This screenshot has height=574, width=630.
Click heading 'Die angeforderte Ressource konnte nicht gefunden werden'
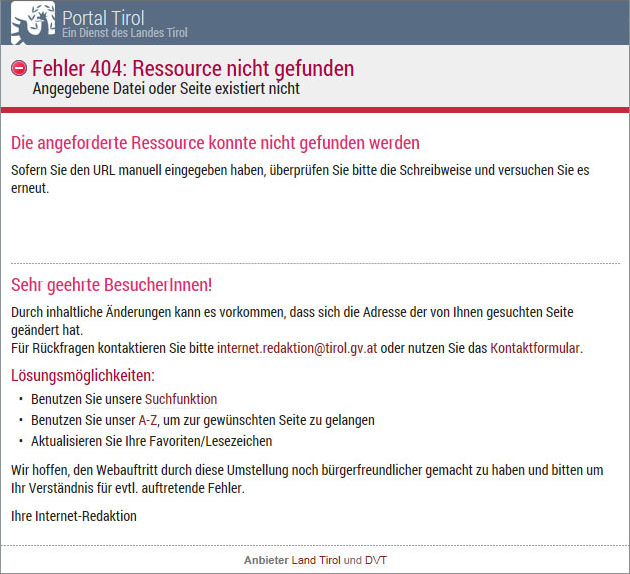point(215,143)
